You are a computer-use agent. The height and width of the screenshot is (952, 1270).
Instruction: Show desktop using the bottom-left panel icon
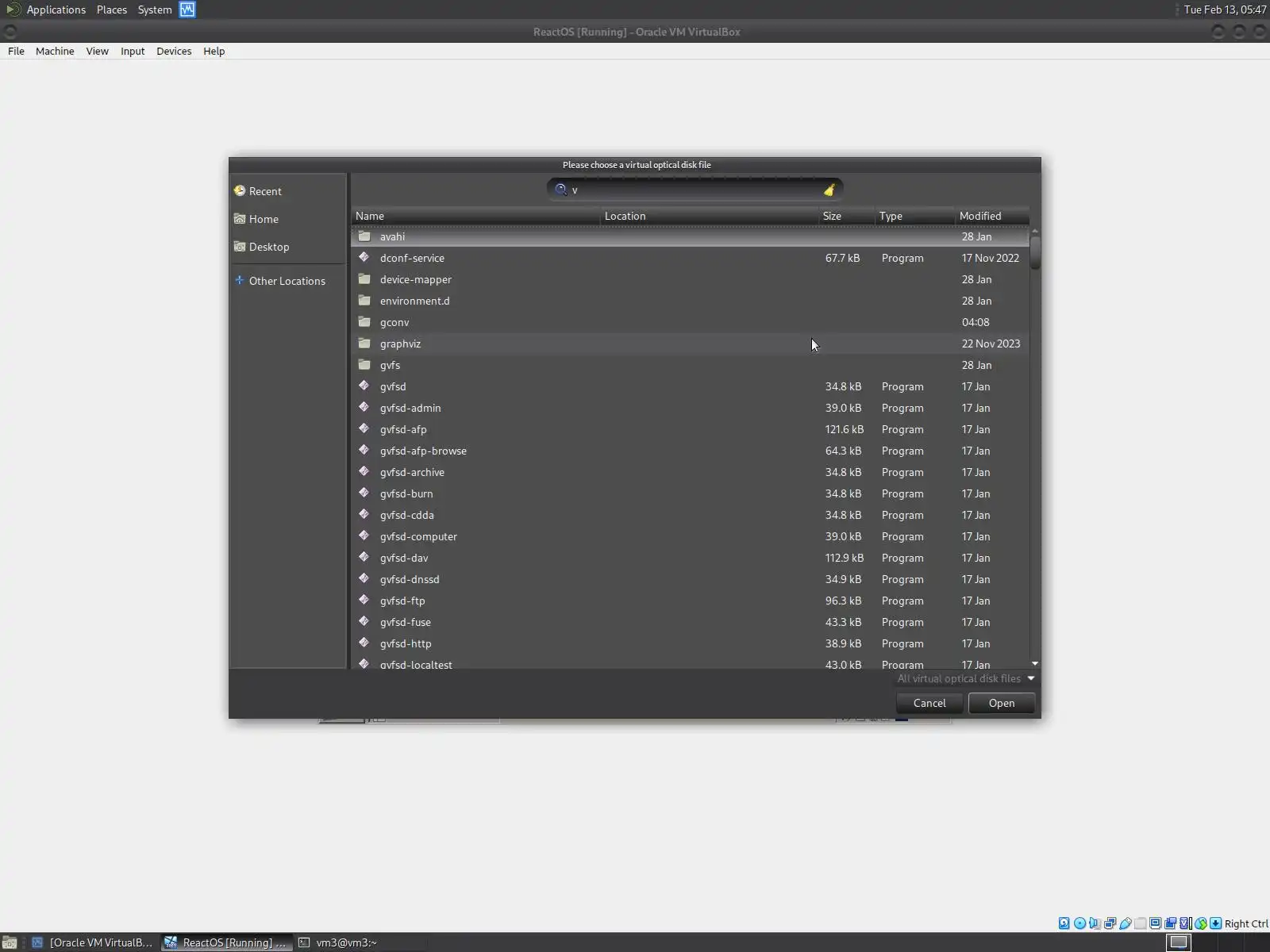10,942
